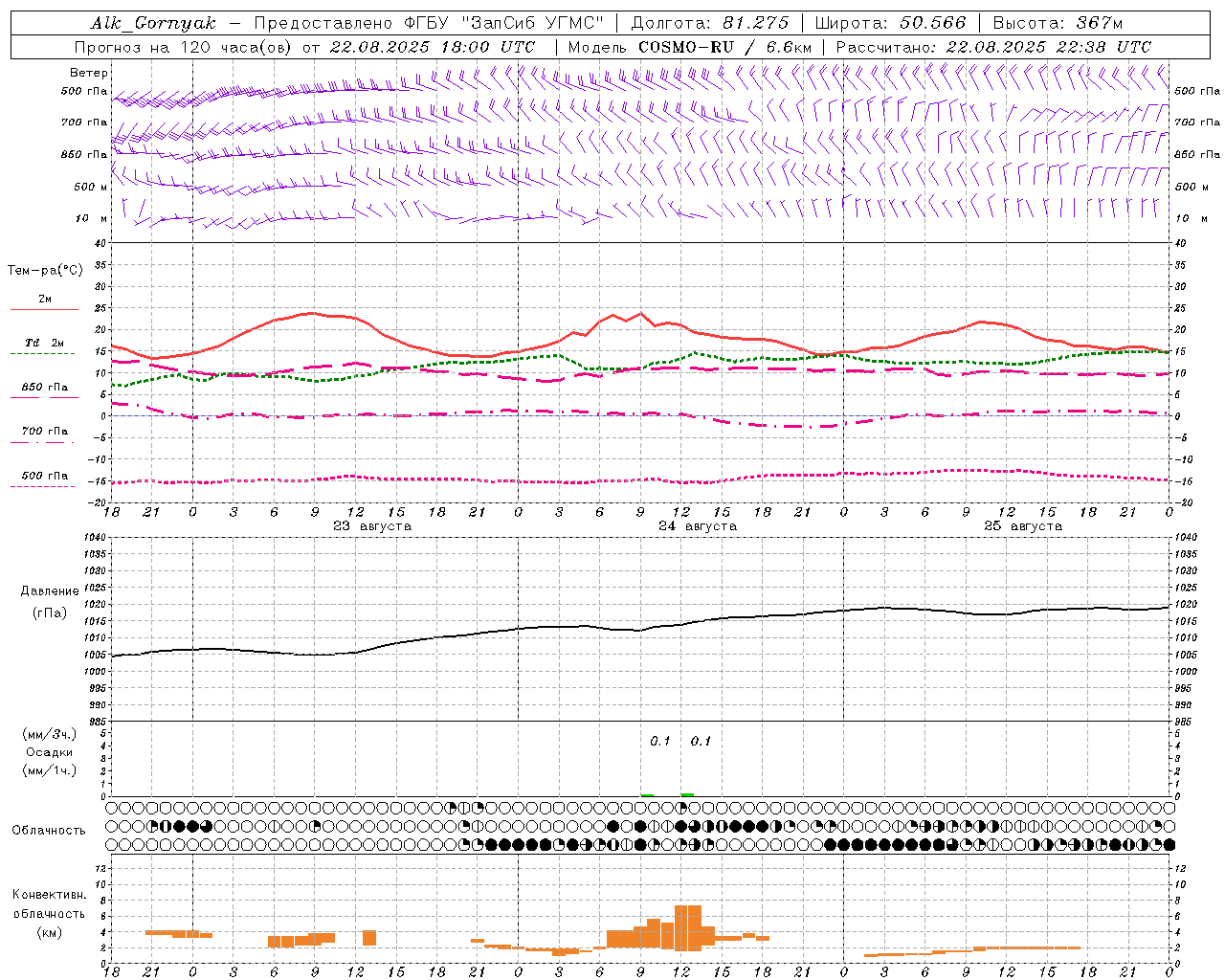Image resolution: width=1225 pixels, height=980 pixels.
Task: Click the station name Alk_Gornyak
Action: point(153,23)
